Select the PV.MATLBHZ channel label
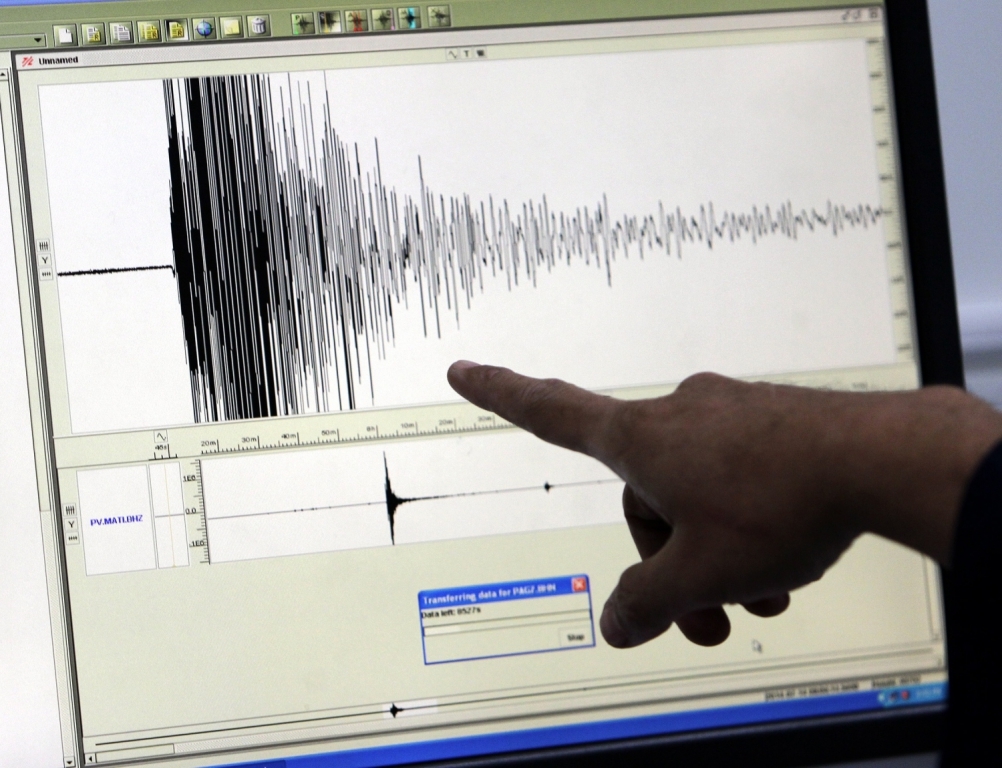Screen dimensions: 1002x768 (x=117, y=521)
